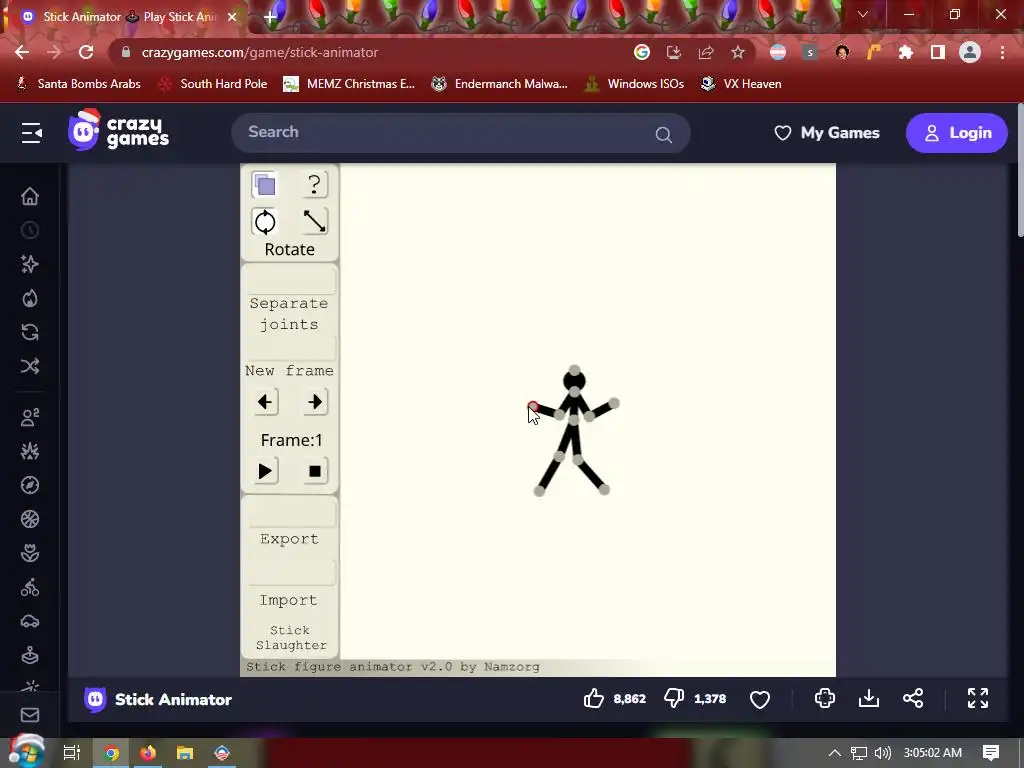1024x768 pixels.
Task: Click the Login button
Action: click(x=957, y=133)
